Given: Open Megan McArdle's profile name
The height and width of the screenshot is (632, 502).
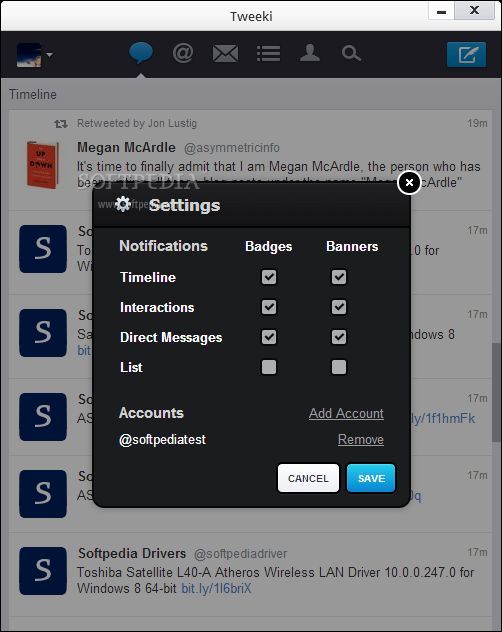Looking at the screenshot, I should coord(126,148).
